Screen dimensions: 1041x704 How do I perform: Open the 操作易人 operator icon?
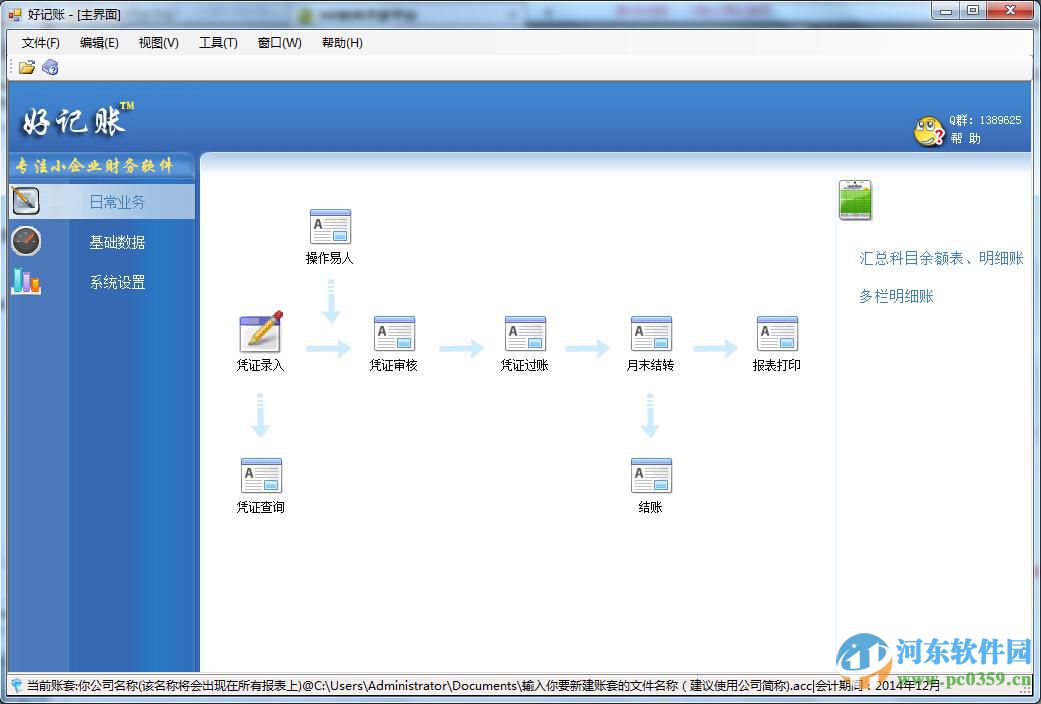[330, 225]
